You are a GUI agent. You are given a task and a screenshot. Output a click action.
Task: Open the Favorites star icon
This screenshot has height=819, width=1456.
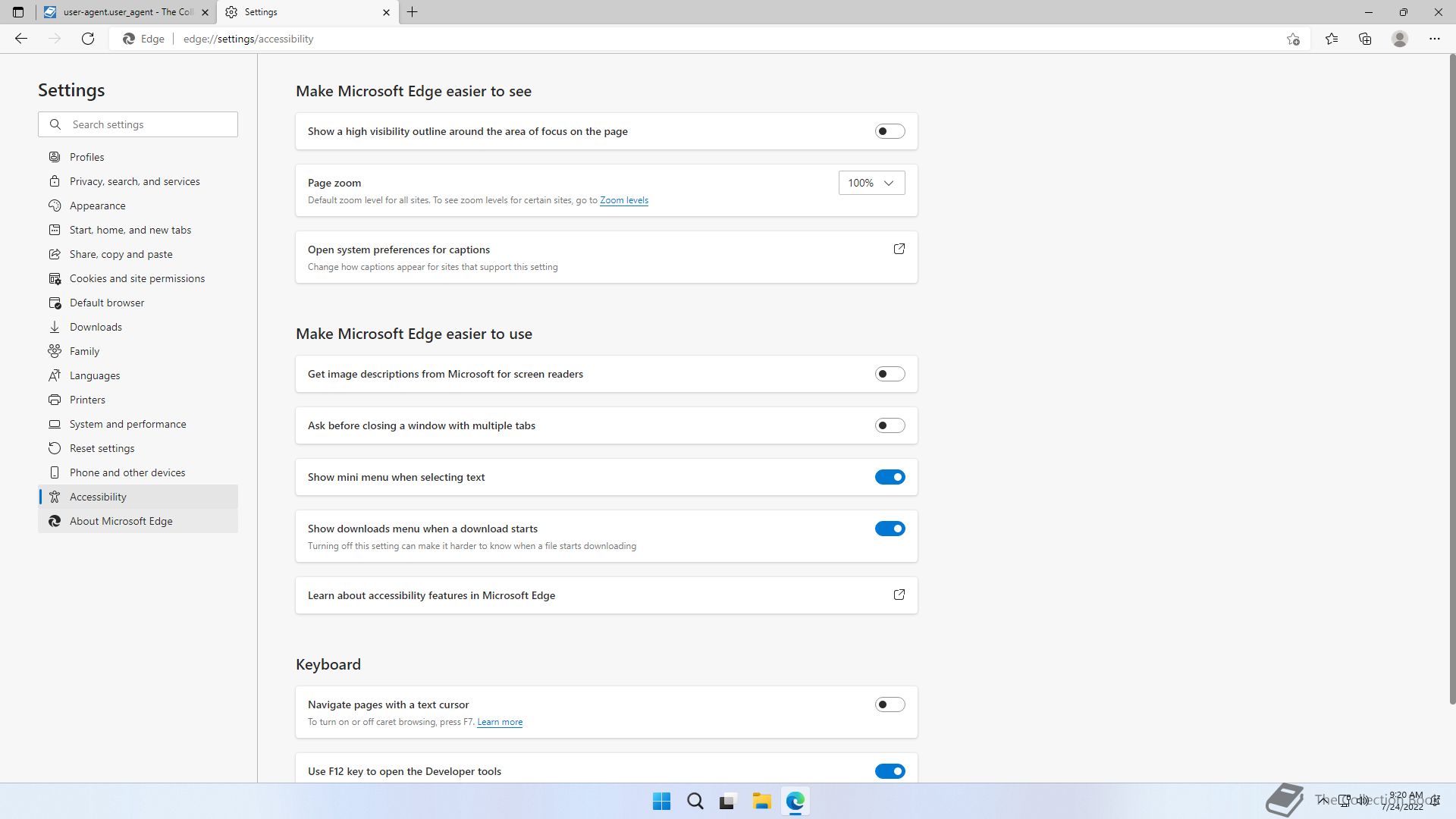(1332, 39)
